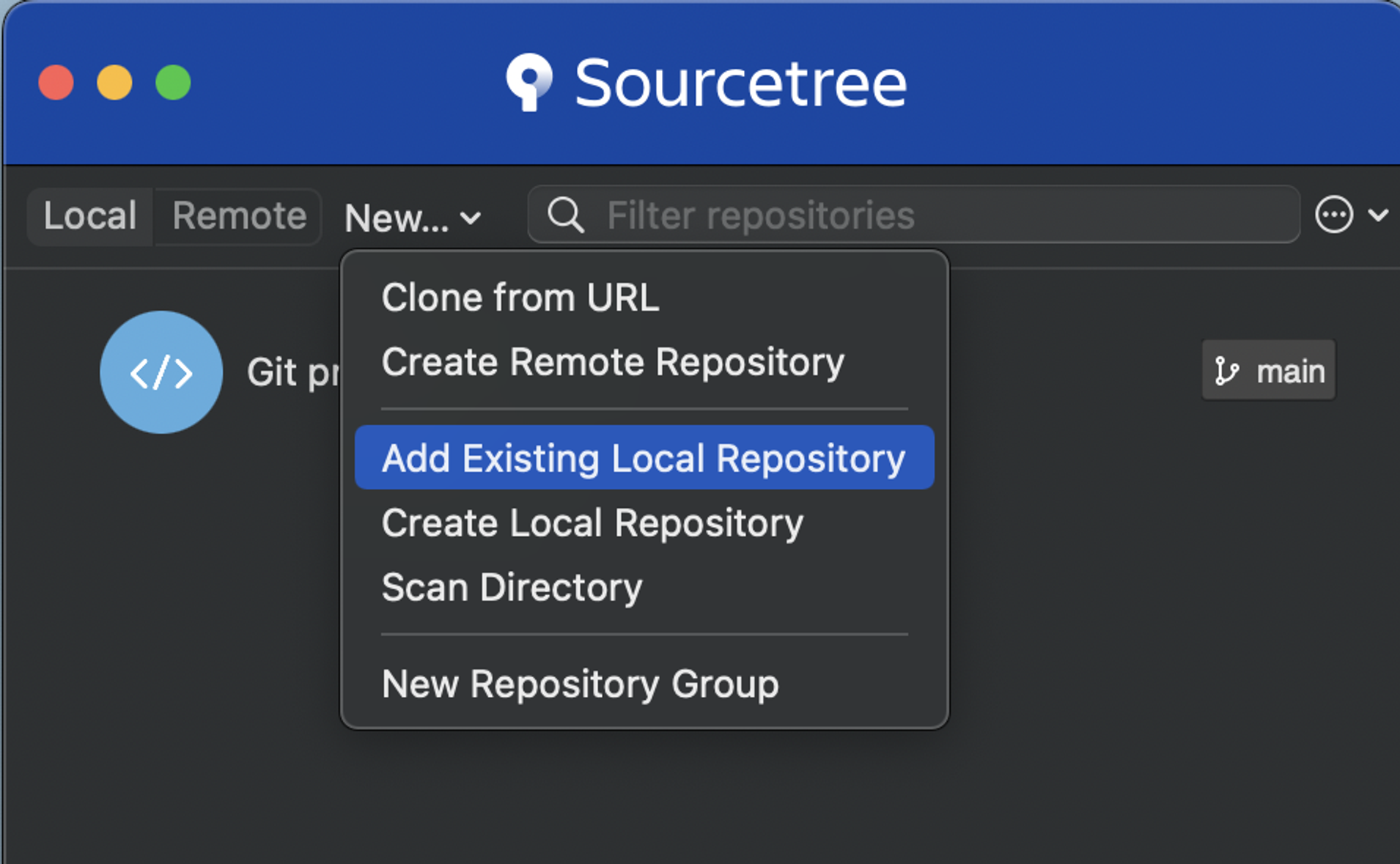
Task: Expand chevron beside the ellipsis button
Action: coord(1378,215)
